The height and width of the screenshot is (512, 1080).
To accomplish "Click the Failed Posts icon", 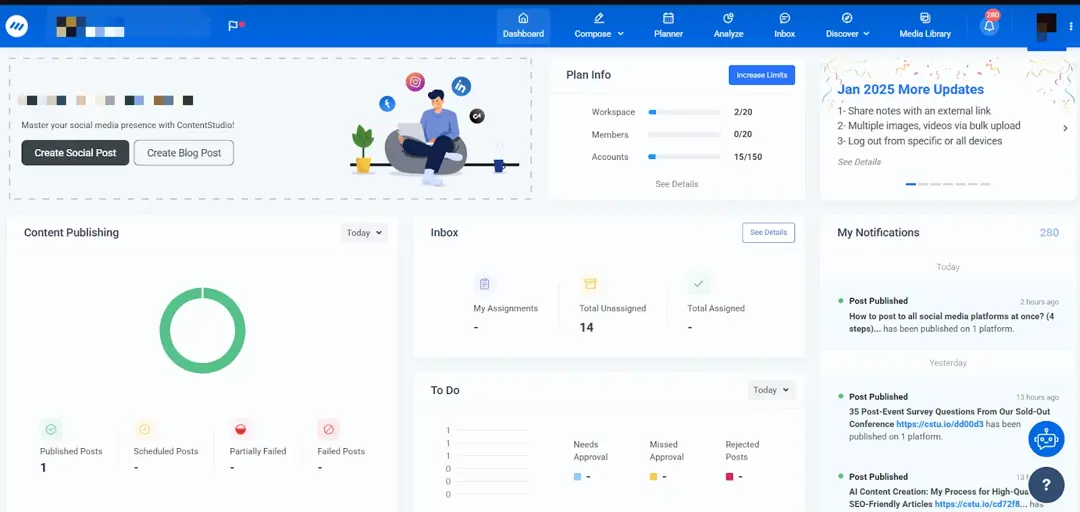I will click(329, 429).
